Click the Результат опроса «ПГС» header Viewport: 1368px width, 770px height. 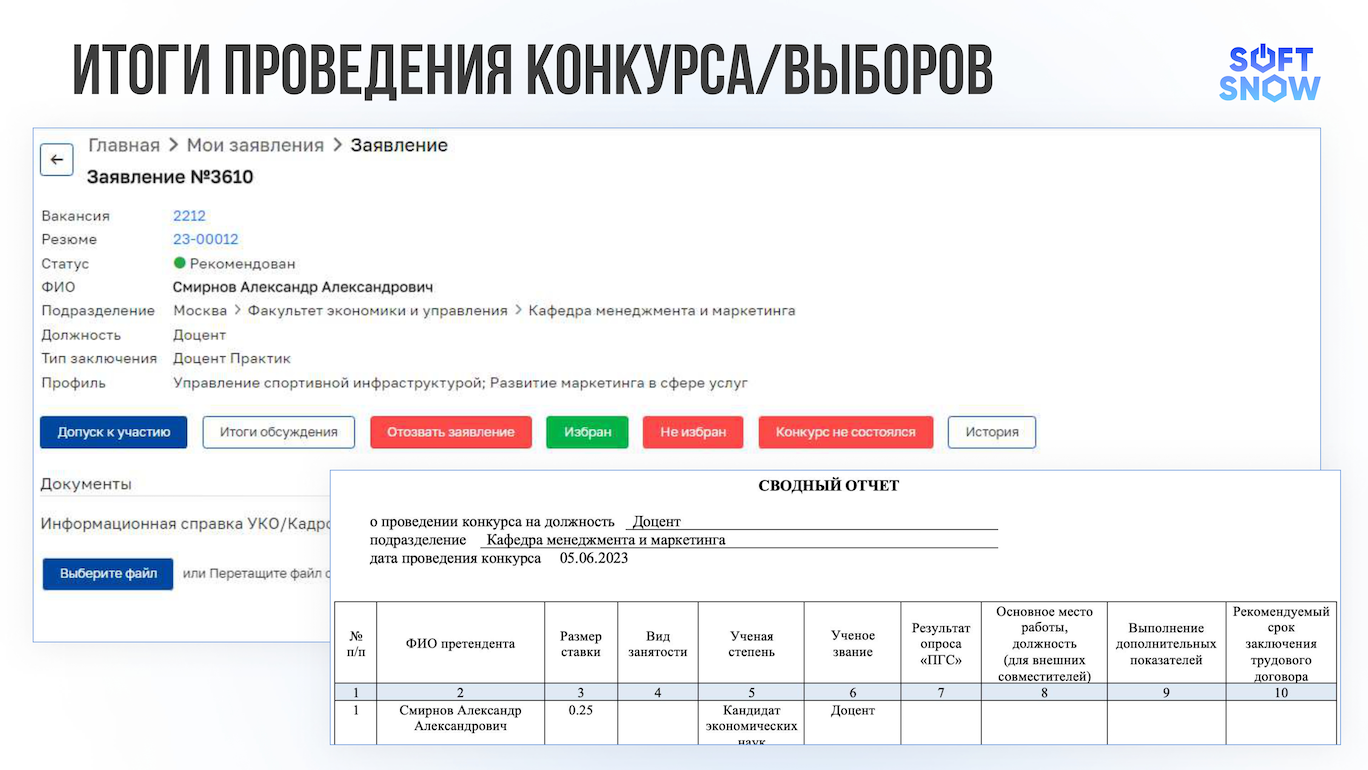941,644
